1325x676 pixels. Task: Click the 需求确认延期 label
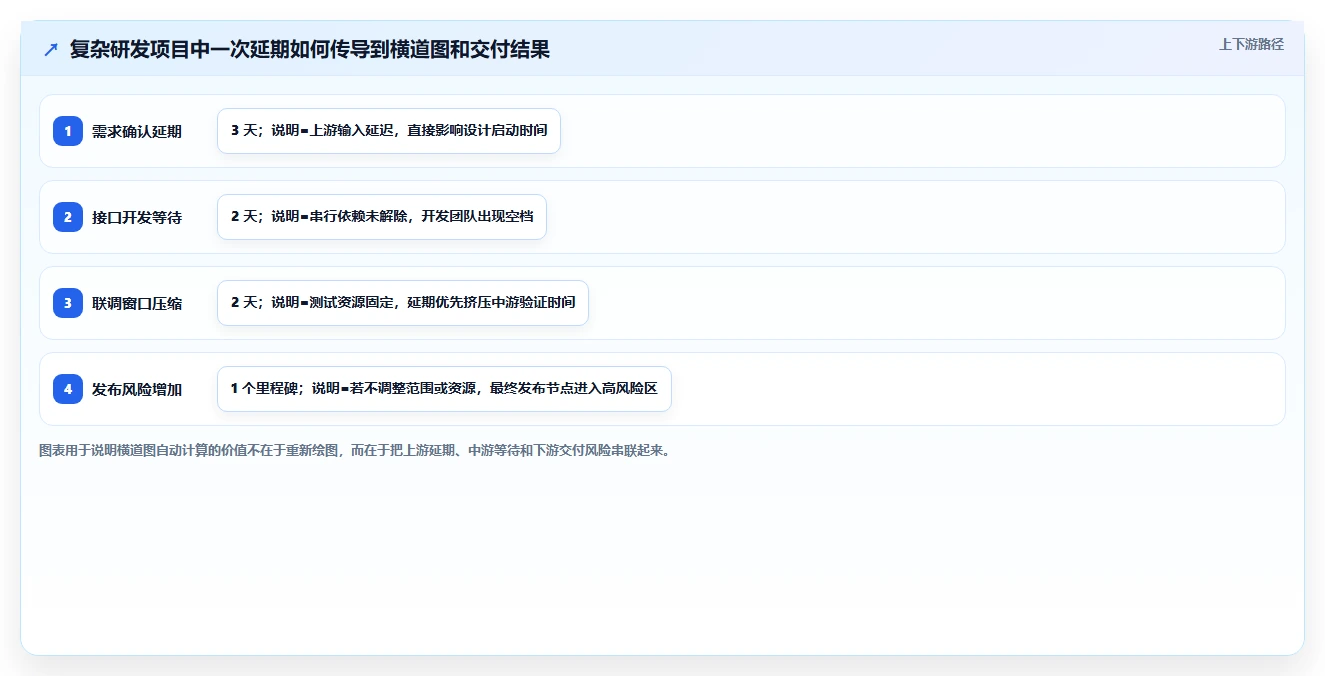137,131
